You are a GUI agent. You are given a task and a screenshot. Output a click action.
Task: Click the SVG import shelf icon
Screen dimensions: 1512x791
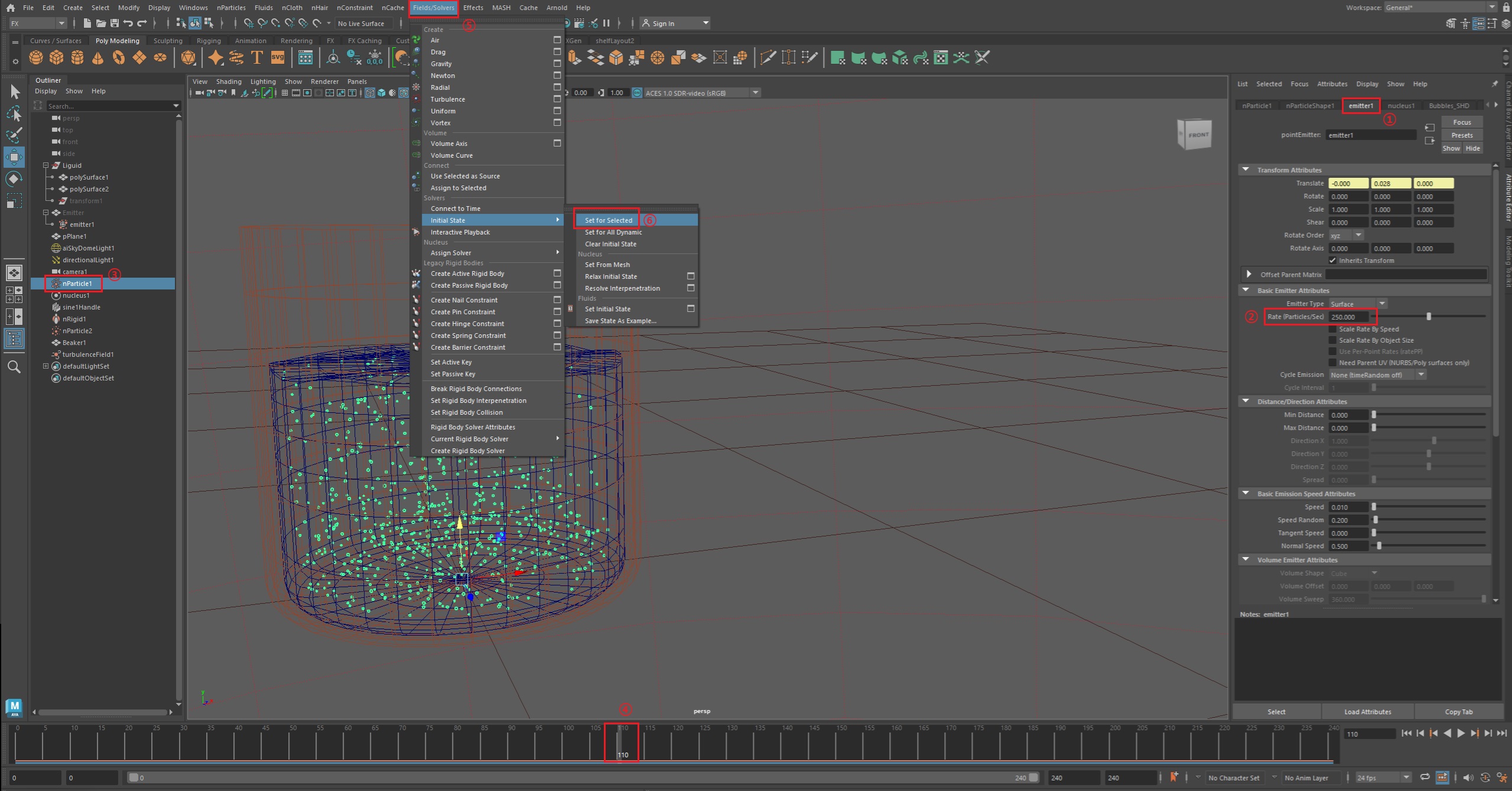(278, 57)
